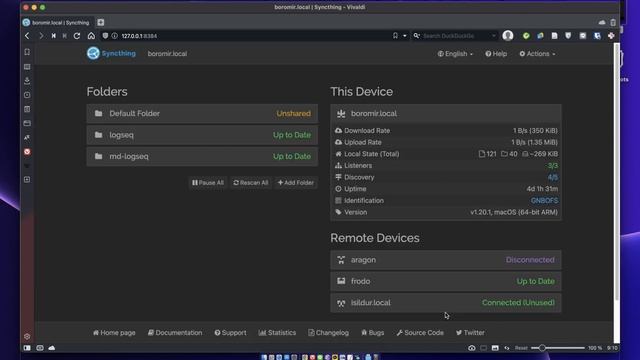This screenshot has width=640, height=360.
Task: Click the page vertical scrollbar
Action: point(616,171)
